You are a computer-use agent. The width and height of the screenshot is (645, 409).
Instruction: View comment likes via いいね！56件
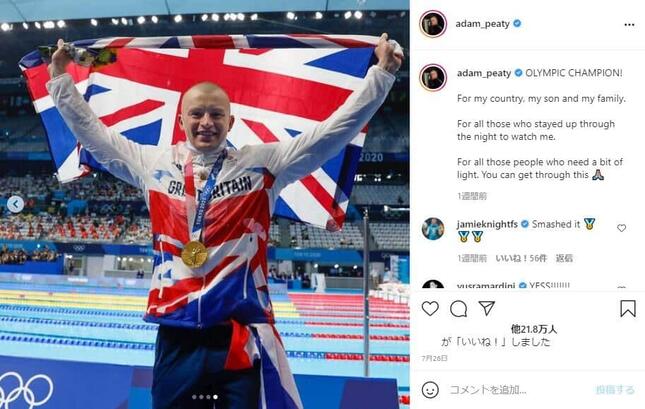(521, 258)
